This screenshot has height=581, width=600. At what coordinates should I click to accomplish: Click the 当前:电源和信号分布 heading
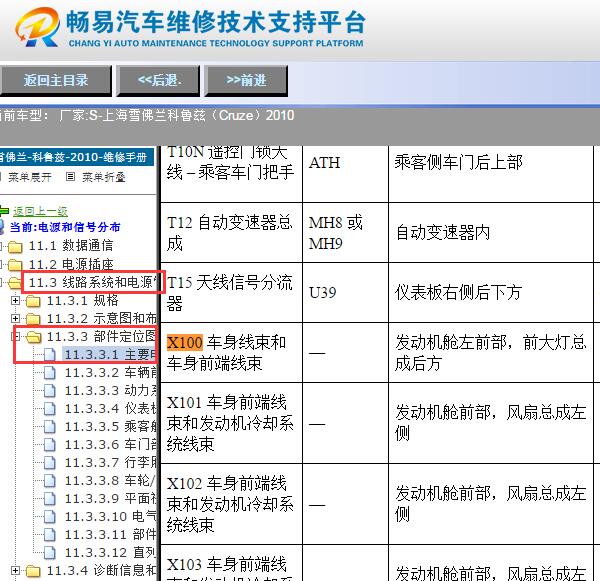(x=65, y=227)
